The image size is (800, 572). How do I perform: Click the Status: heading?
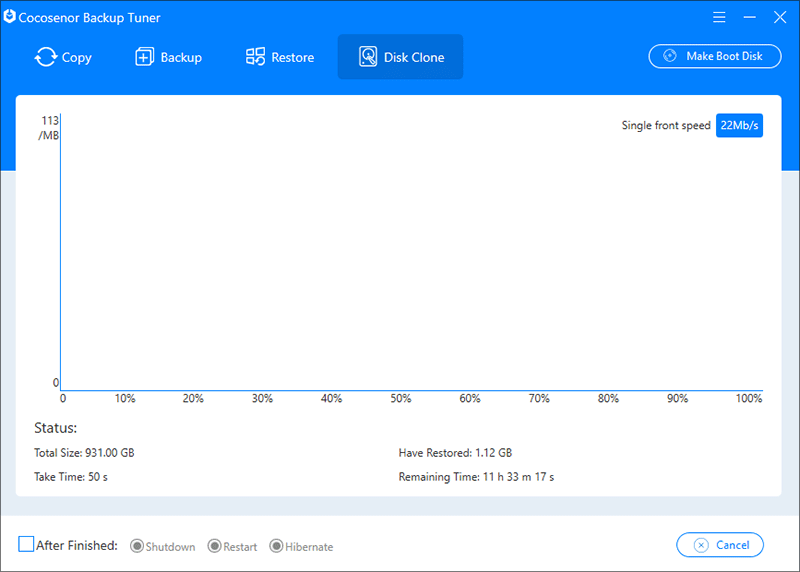56,428
